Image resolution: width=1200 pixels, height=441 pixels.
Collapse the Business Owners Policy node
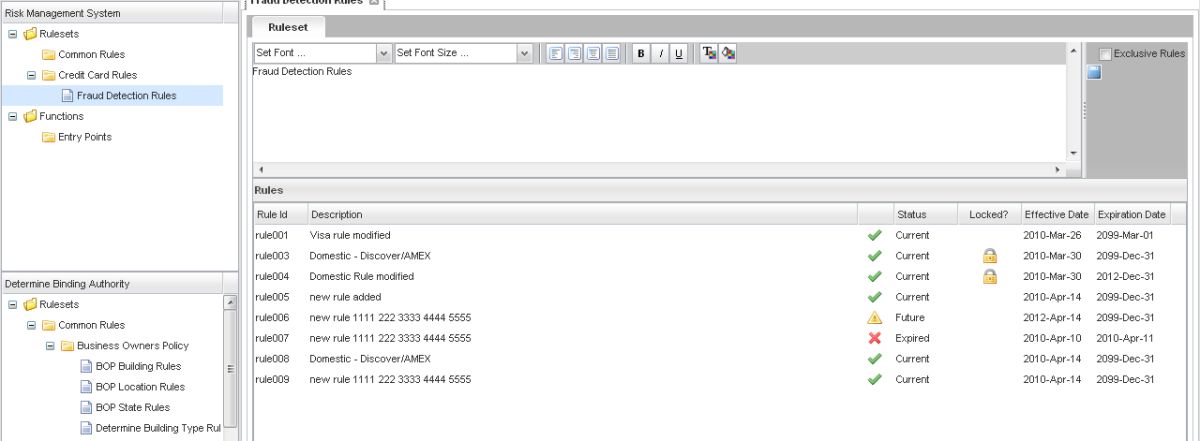tap(50, 345)
